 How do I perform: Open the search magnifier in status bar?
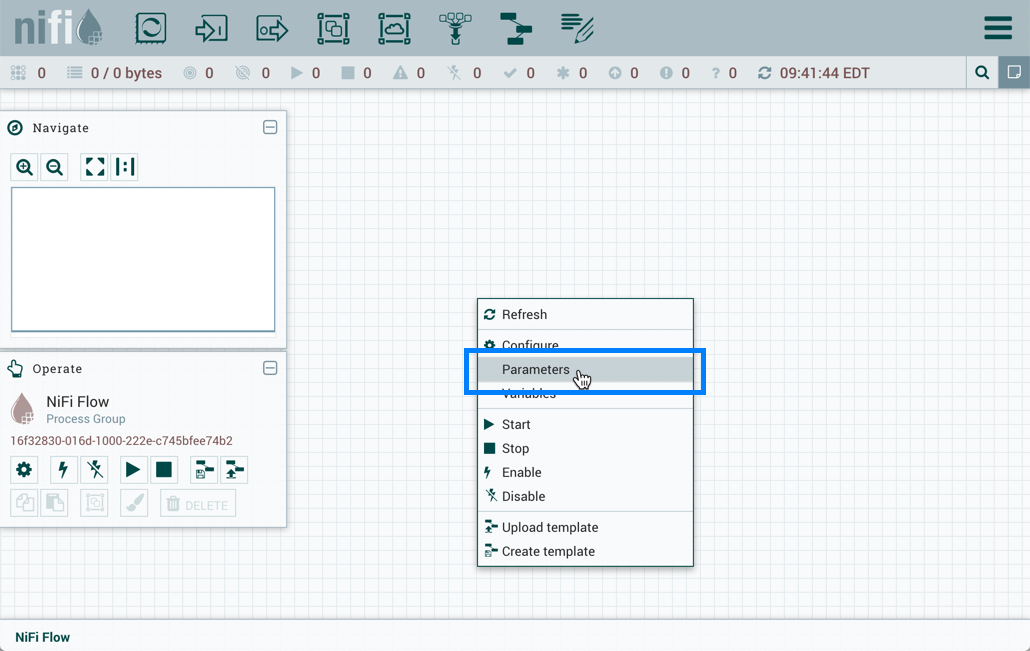tap(982, 73)
